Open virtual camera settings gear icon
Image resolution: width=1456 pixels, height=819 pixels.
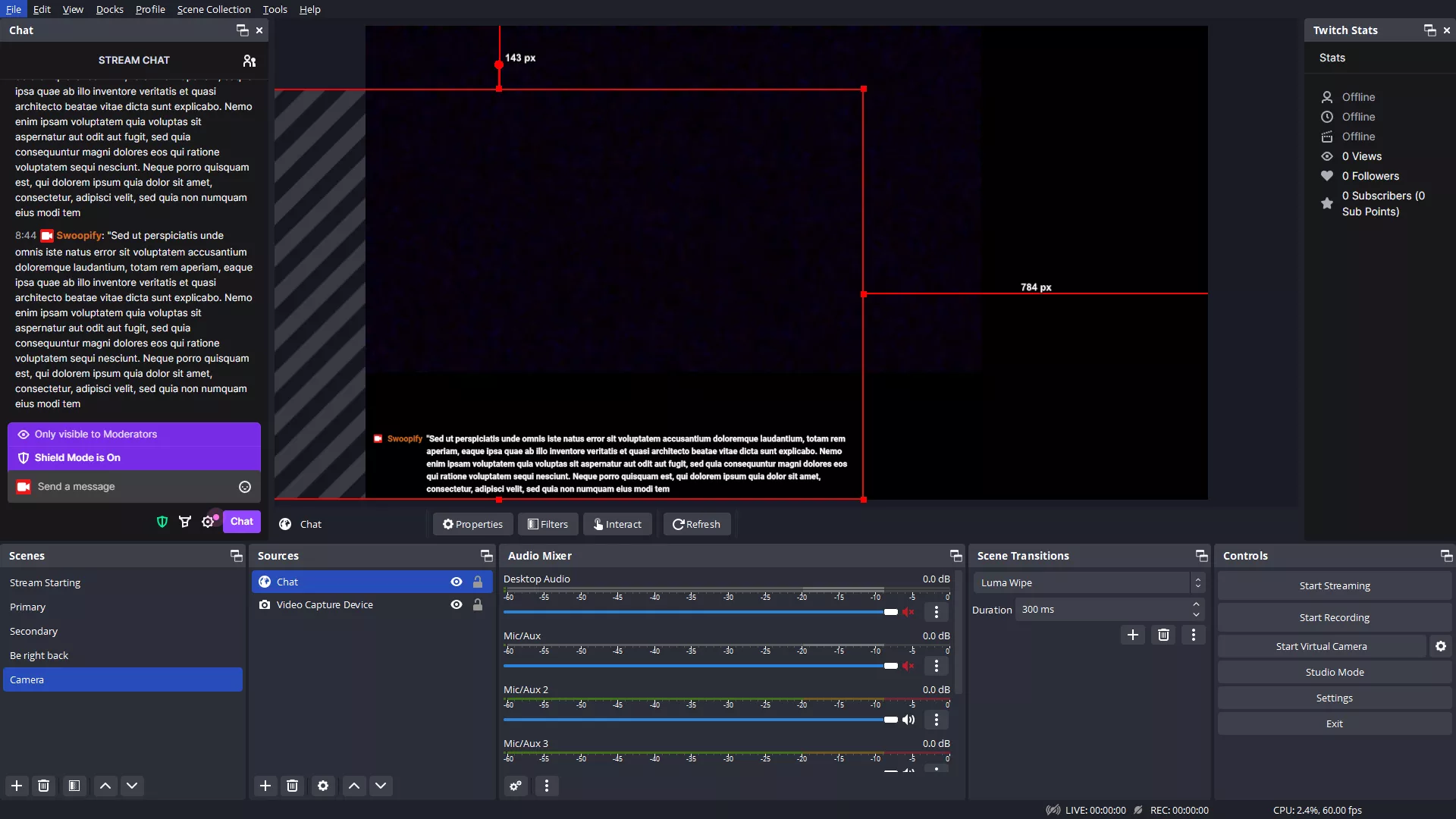tap(1441, 646)
